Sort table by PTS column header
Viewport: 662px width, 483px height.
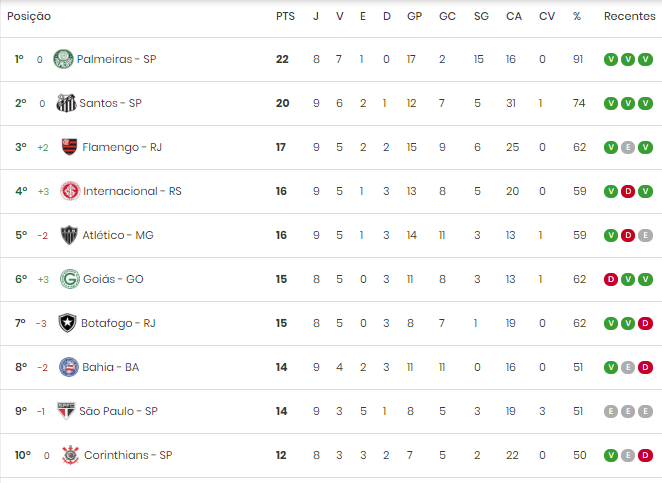285,16
